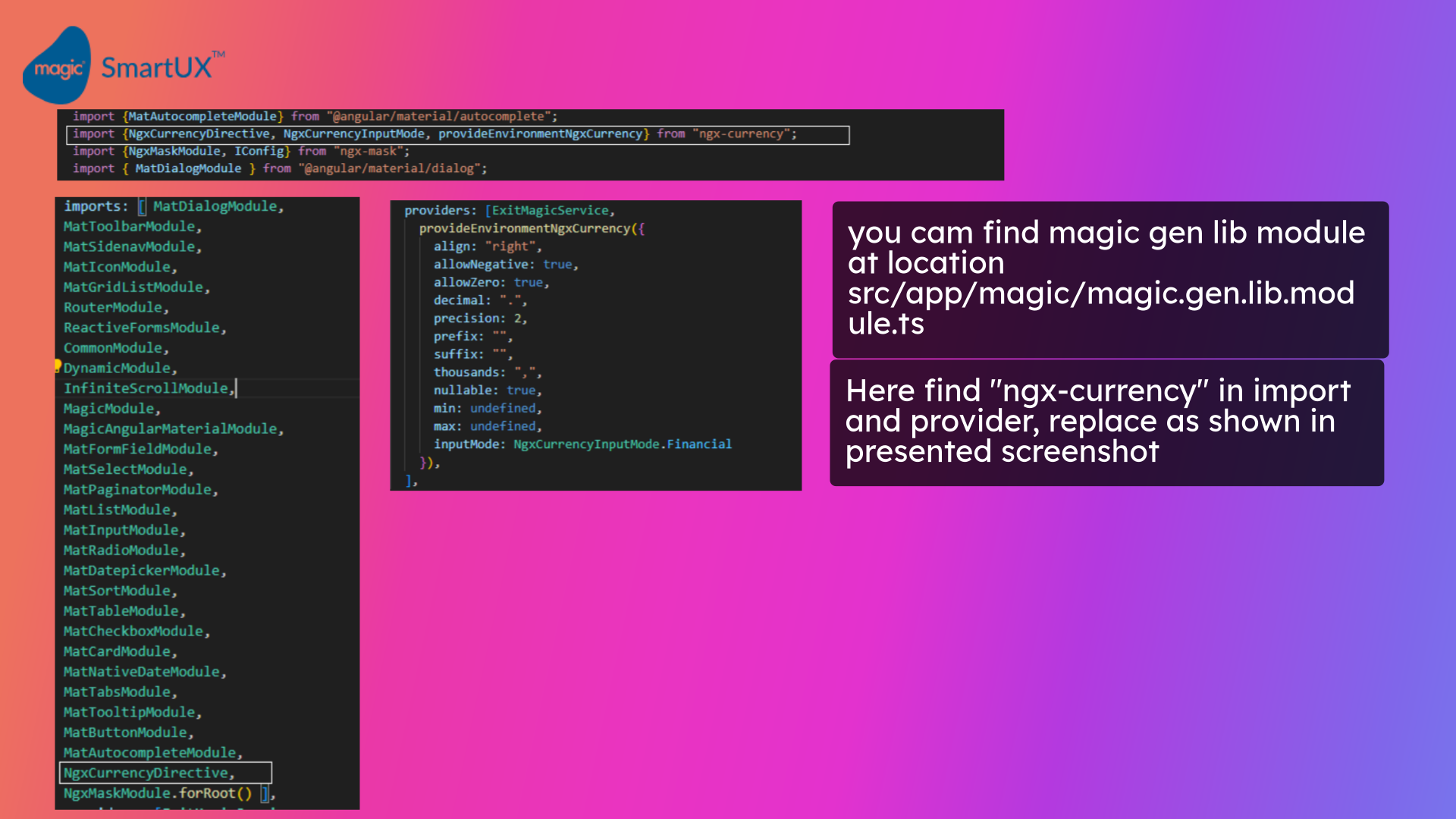Click MatDatepickerModule in the imports list
1456x819 pixels.
143,570
